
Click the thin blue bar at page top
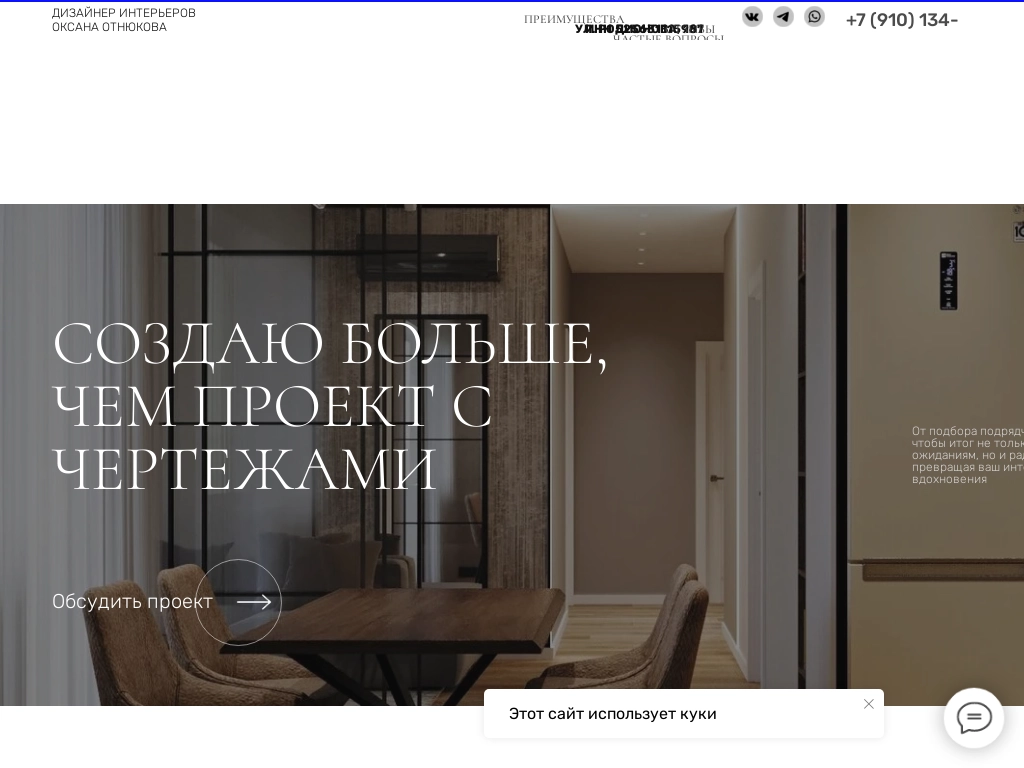click(512, 2)
